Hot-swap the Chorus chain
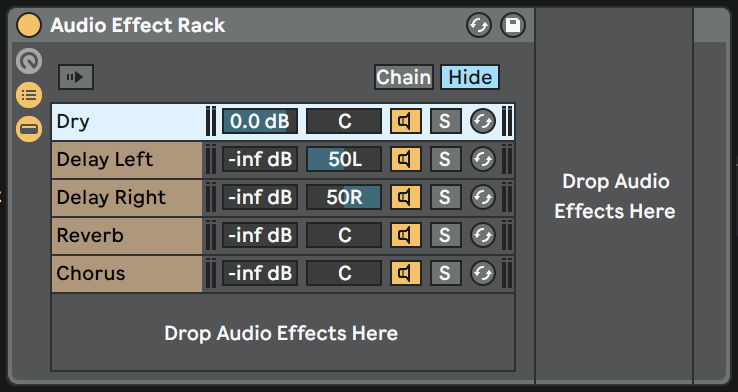 coord(483,273)
